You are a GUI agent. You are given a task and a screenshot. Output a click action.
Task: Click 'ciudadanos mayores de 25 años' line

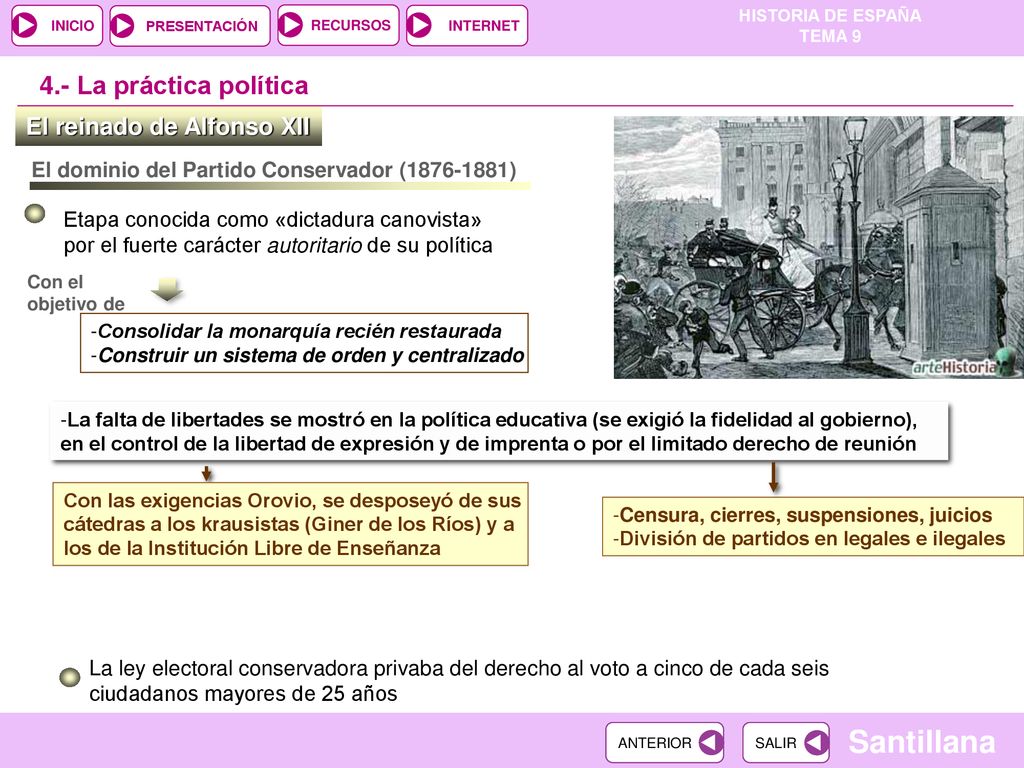click(243, 694)
